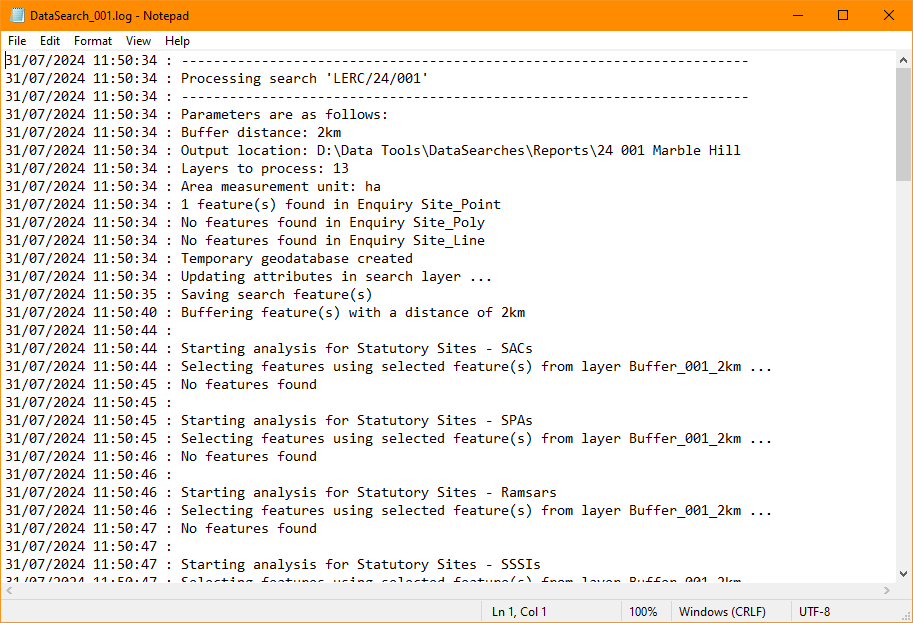Open the Help menu
Screen dimensions: 913x623
coord(177,41)
